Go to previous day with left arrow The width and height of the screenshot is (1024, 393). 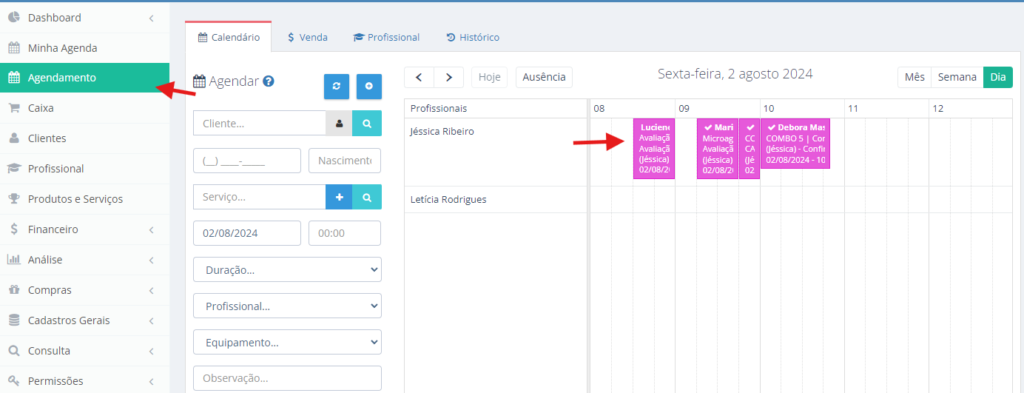419,77
